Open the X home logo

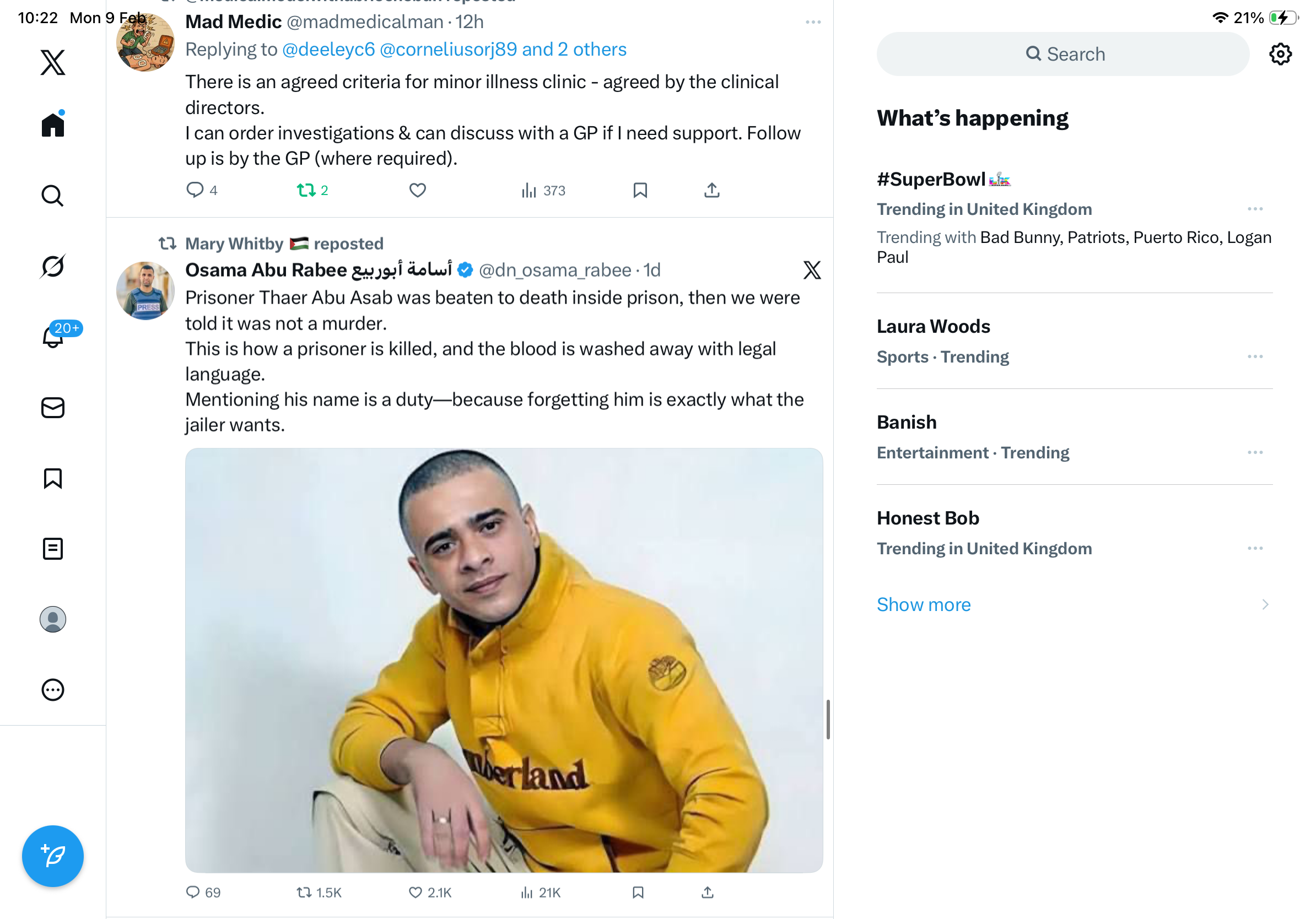(x=53, y=62)
